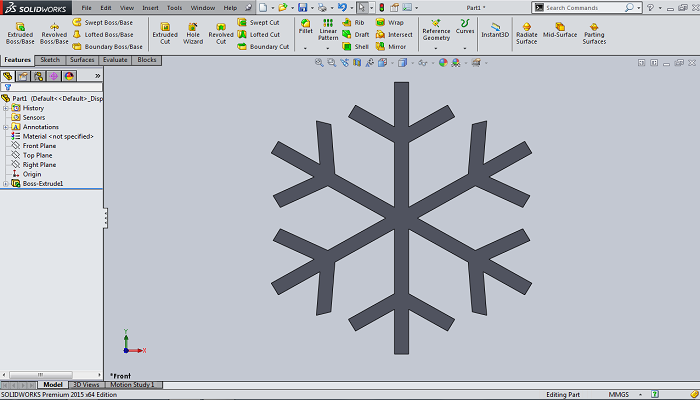Open the Blocks tab

pos(147,60)
